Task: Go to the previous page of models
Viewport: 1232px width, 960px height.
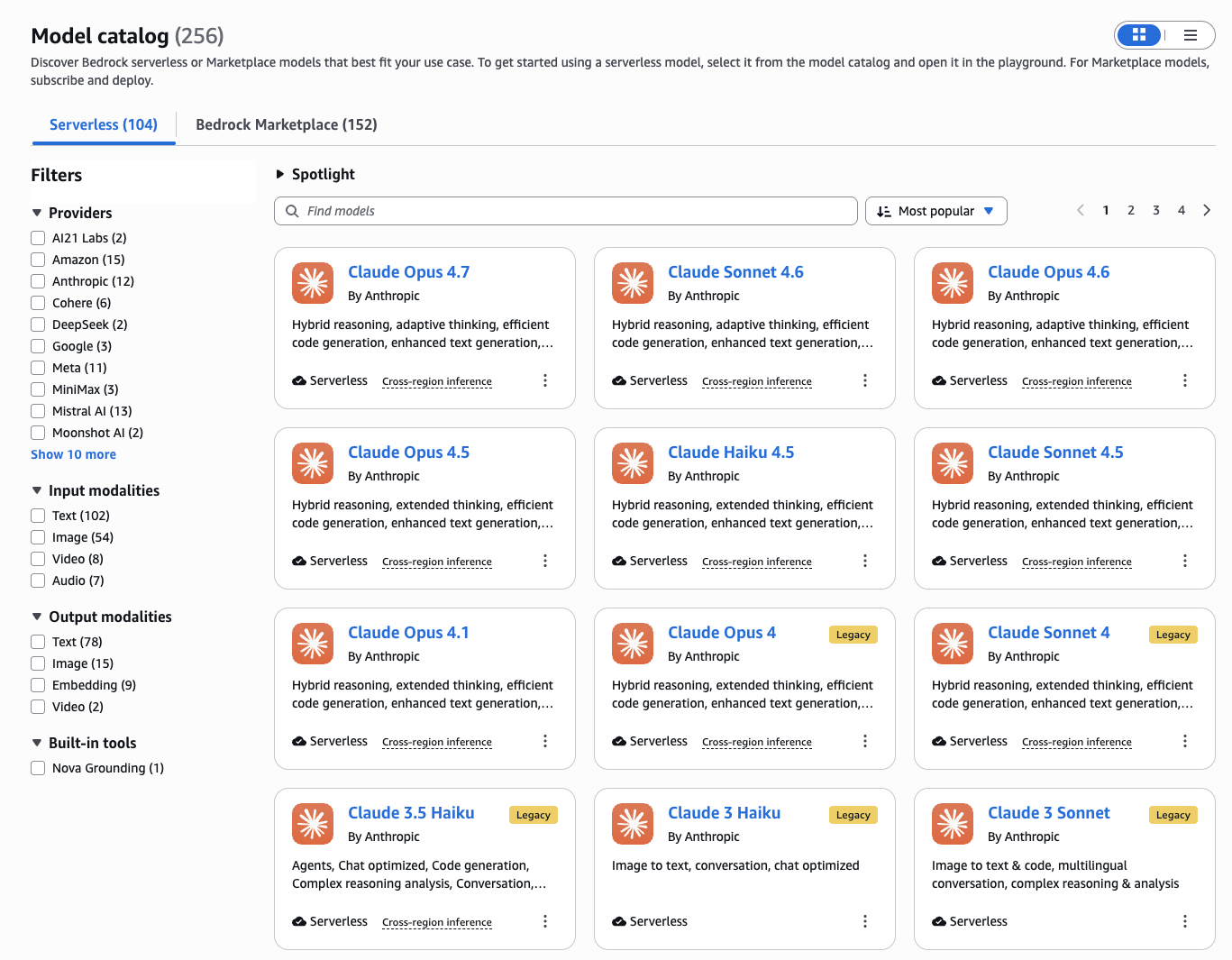Action: [x=1081, y=210]
